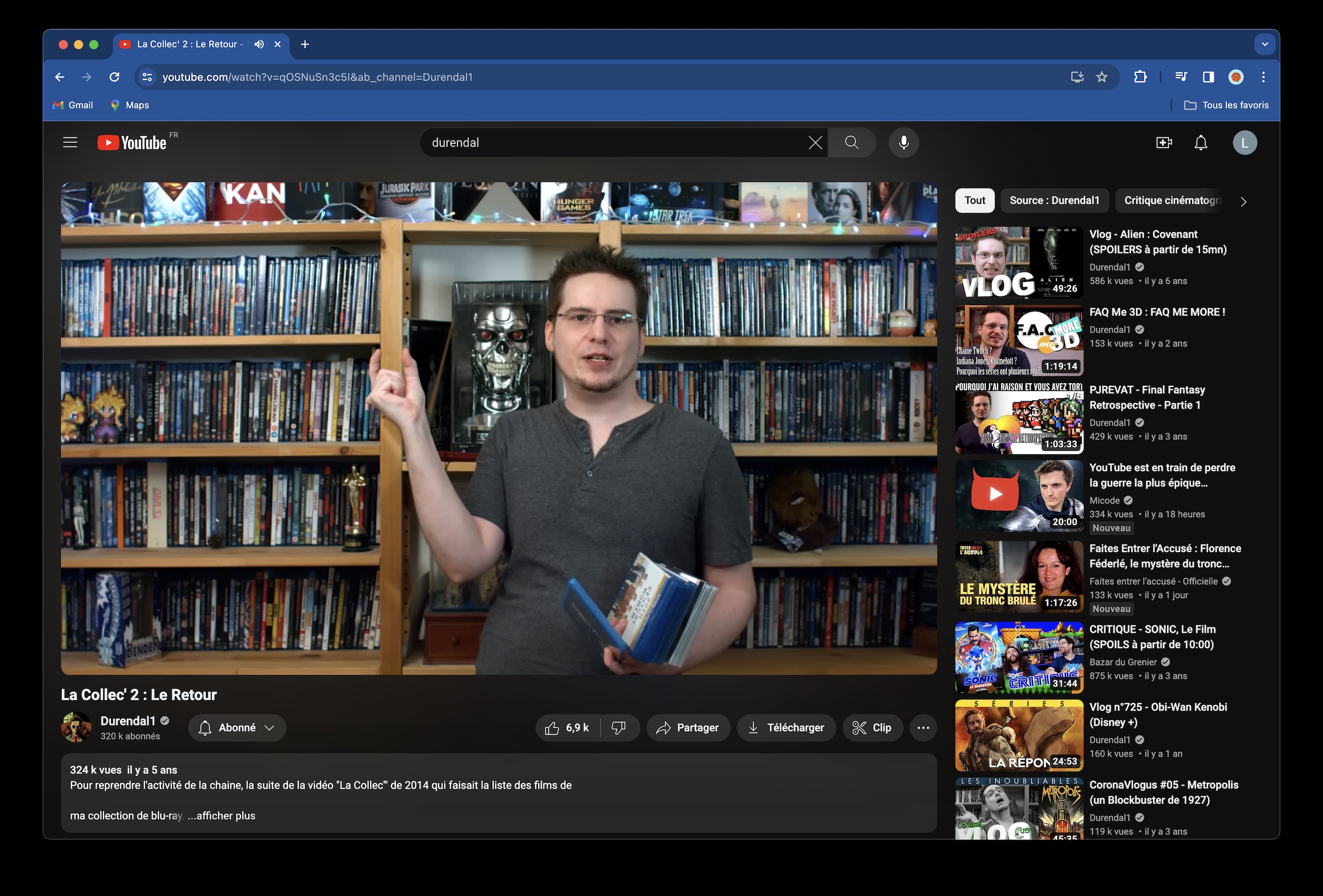Go forward in browser history

(x=87, y=77)
